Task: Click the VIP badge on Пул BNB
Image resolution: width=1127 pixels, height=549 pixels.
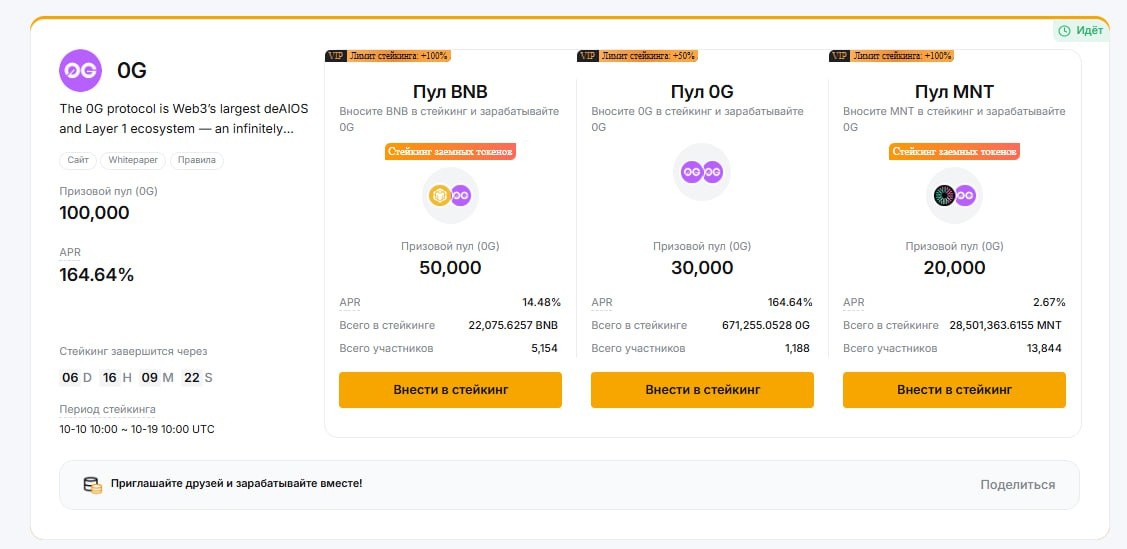Action: 336,56
